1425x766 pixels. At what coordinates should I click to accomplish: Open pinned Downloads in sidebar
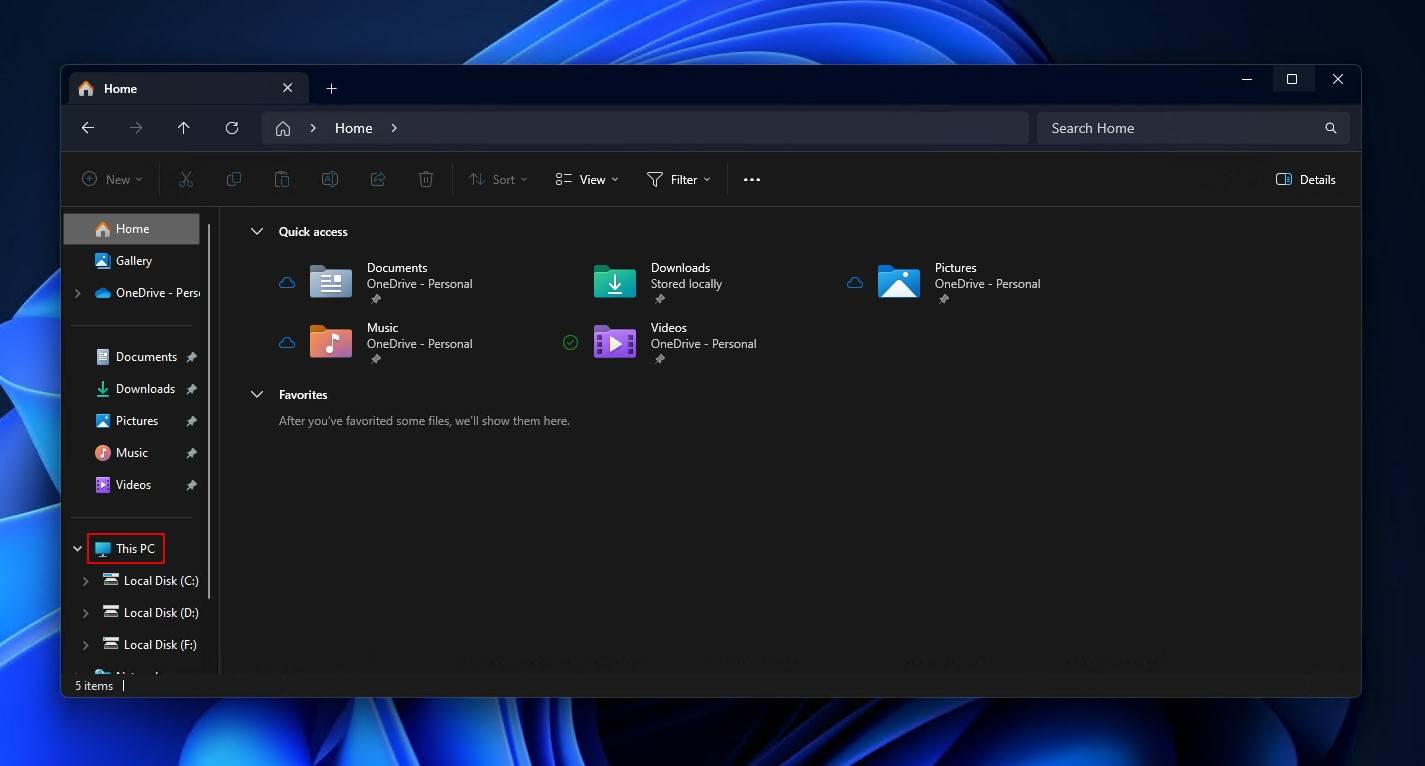(135, 389)
